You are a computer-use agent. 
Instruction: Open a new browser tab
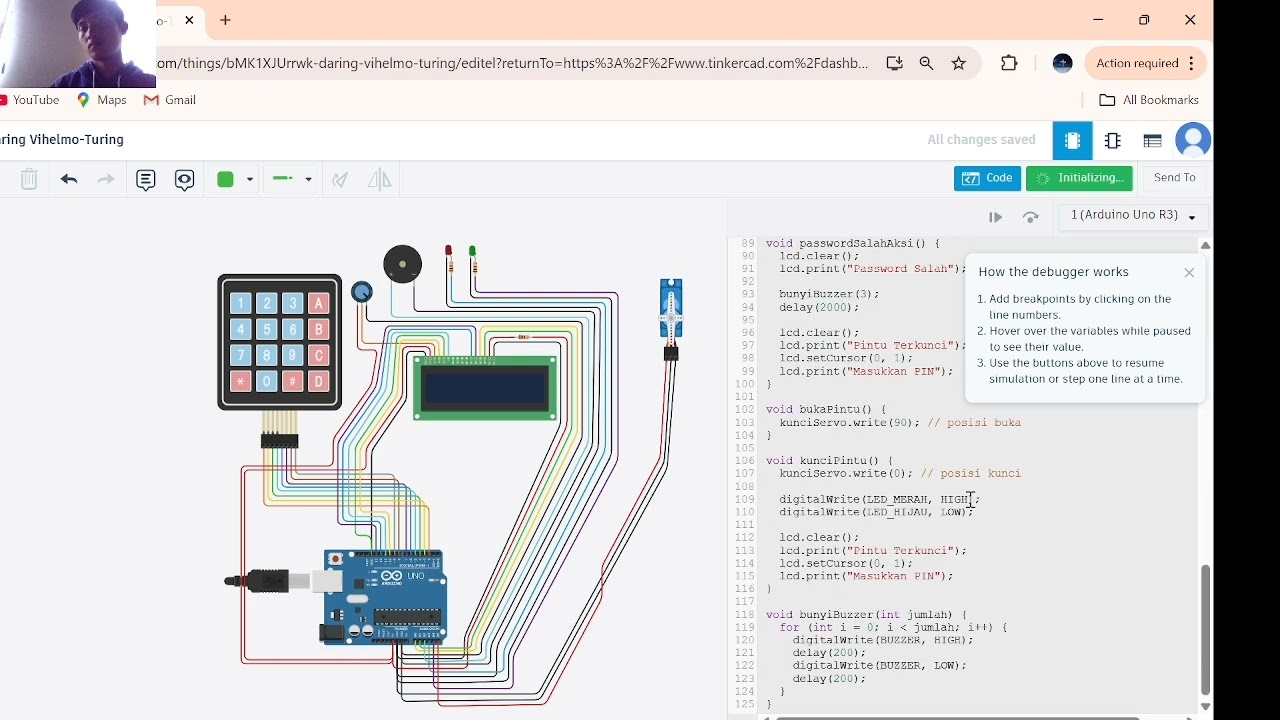click(226, 20)
